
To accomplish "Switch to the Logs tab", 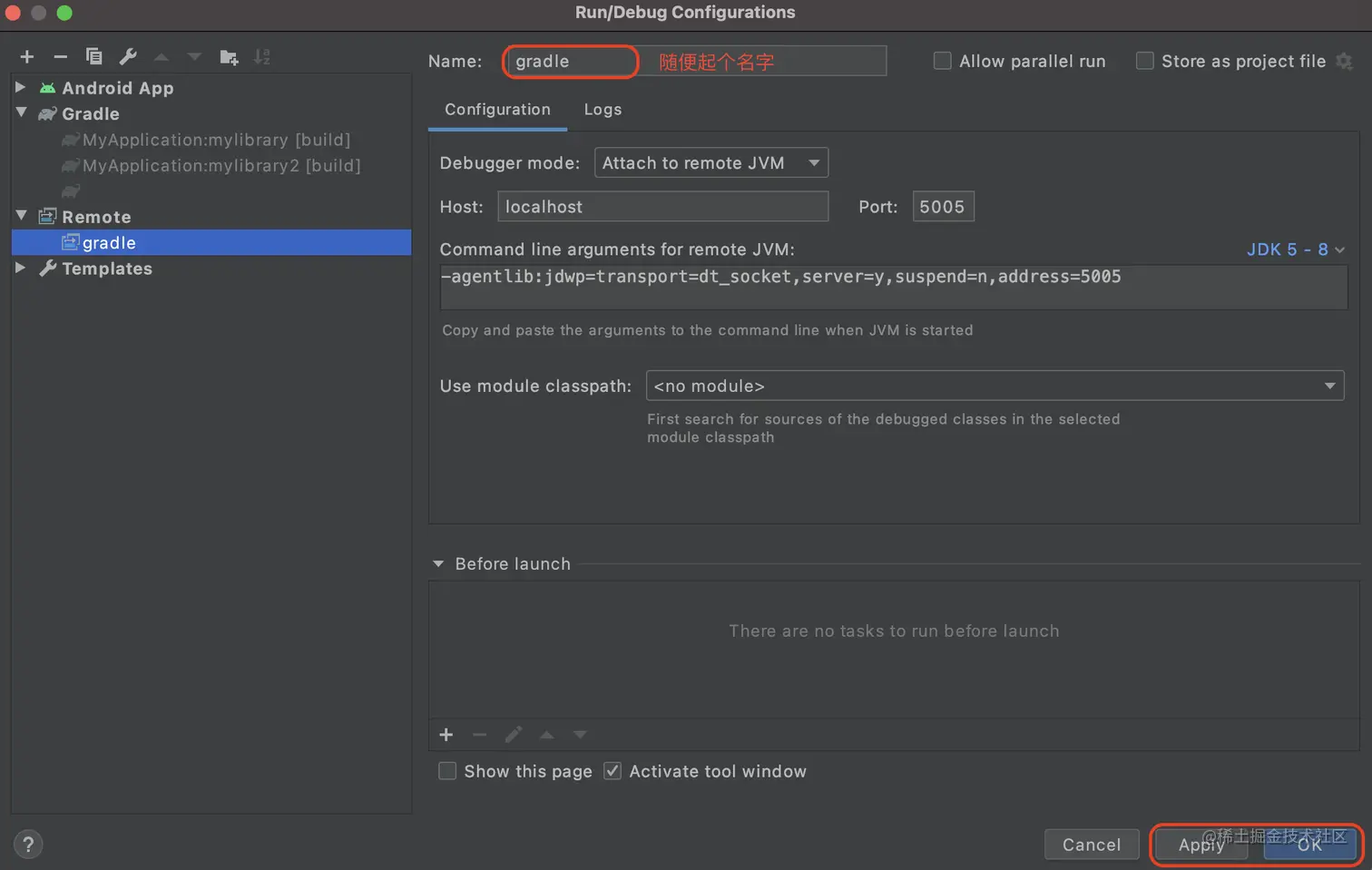I will pos(603,110).
